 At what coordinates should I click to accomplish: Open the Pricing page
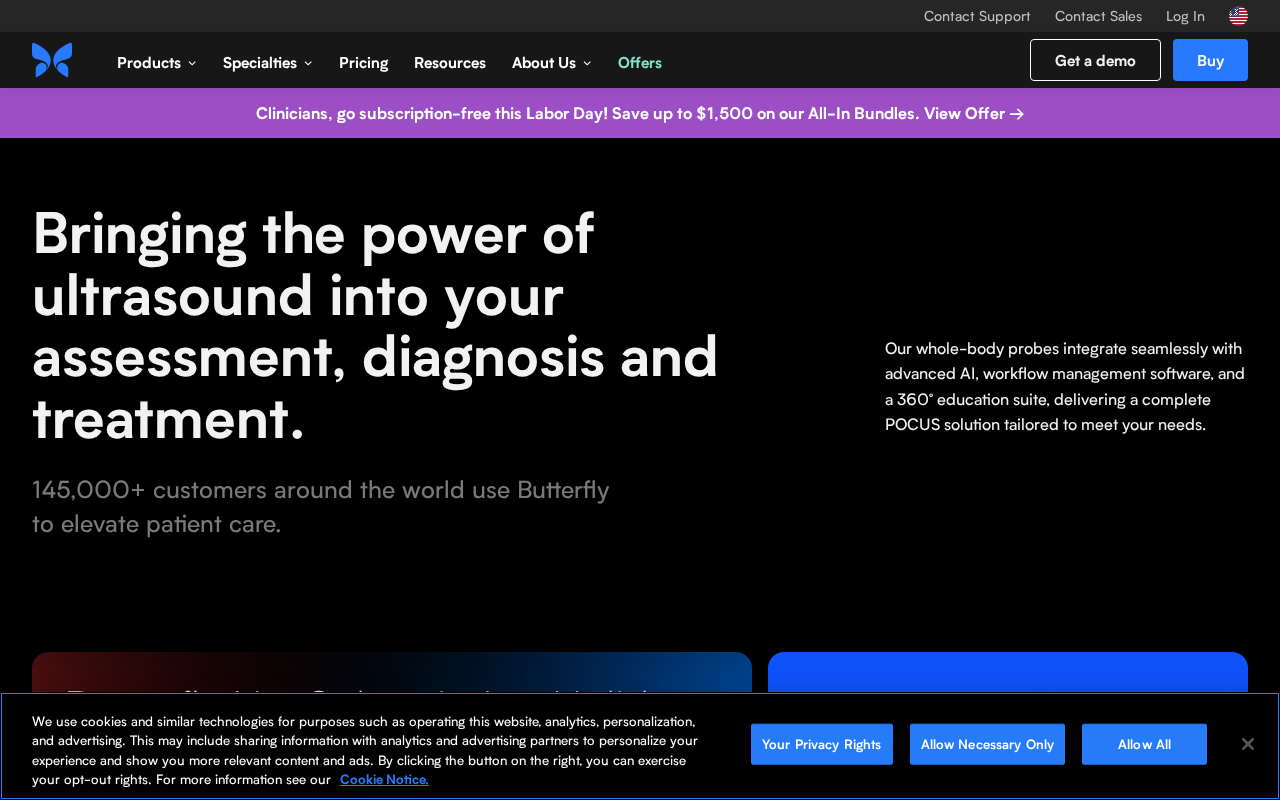click(363, 63)
